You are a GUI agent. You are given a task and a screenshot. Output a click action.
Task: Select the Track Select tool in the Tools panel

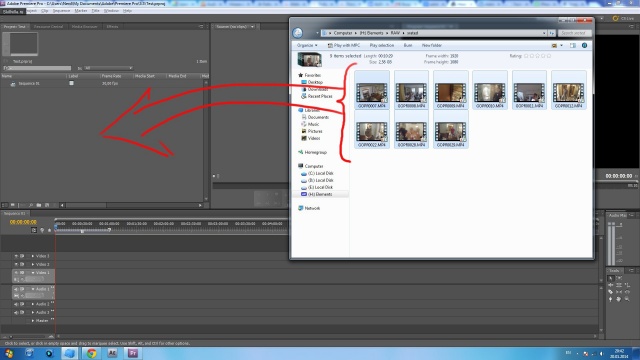pyautogui.click(x=619, y=278)
